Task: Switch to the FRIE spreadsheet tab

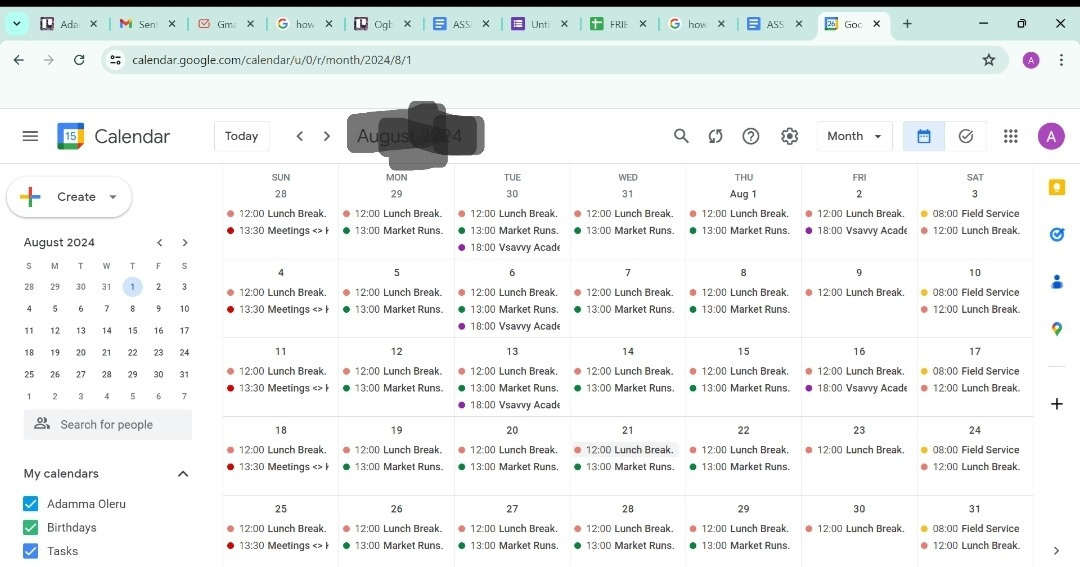Action: [618, 23]
